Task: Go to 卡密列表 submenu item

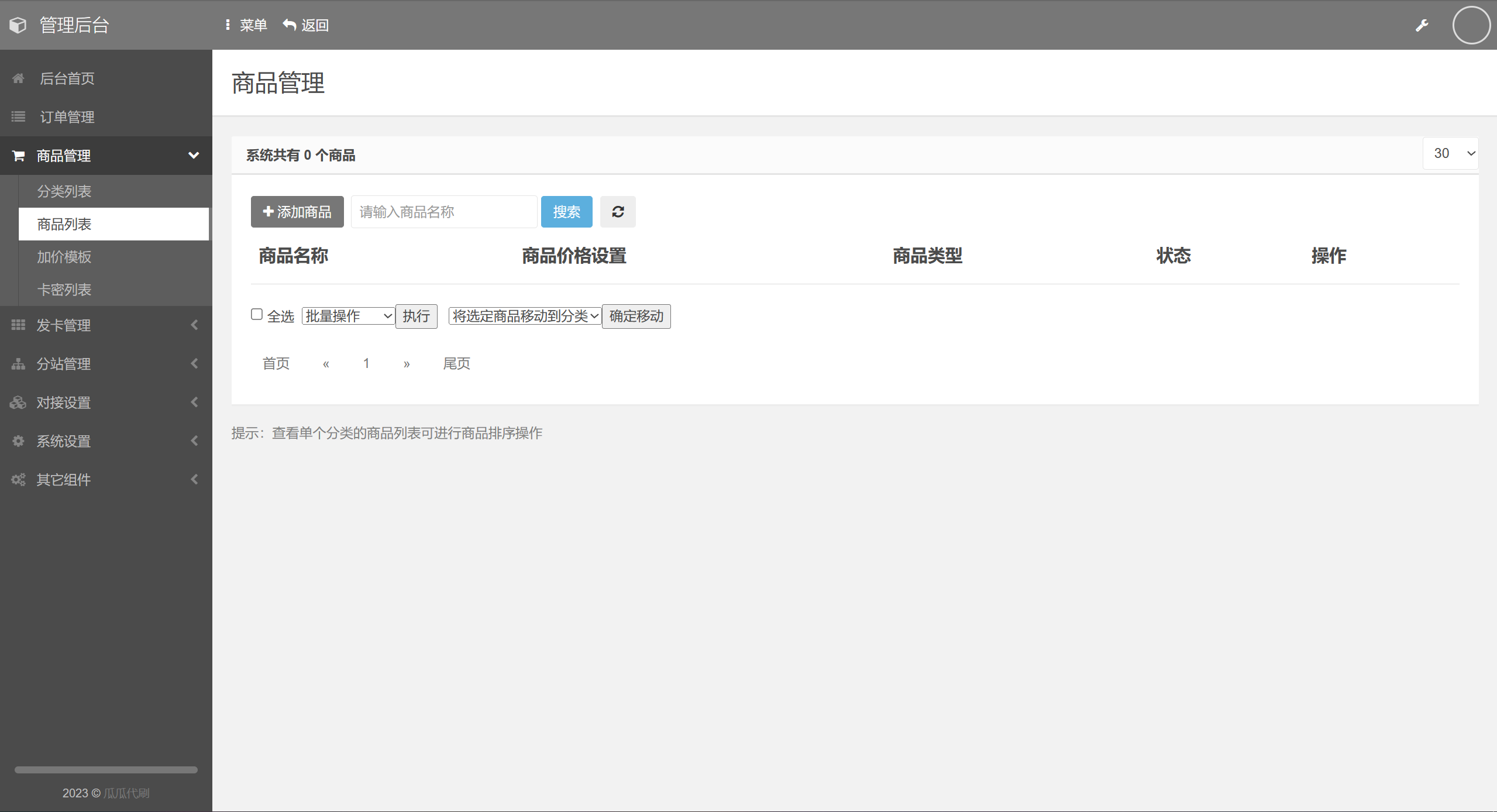Action: 64,290
